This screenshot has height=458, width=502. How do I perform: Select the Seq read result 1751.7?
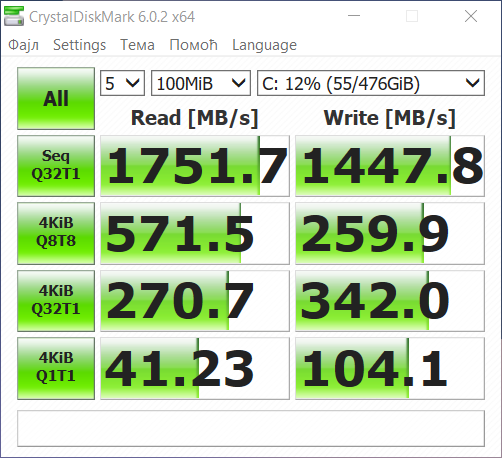pos(195,166)
